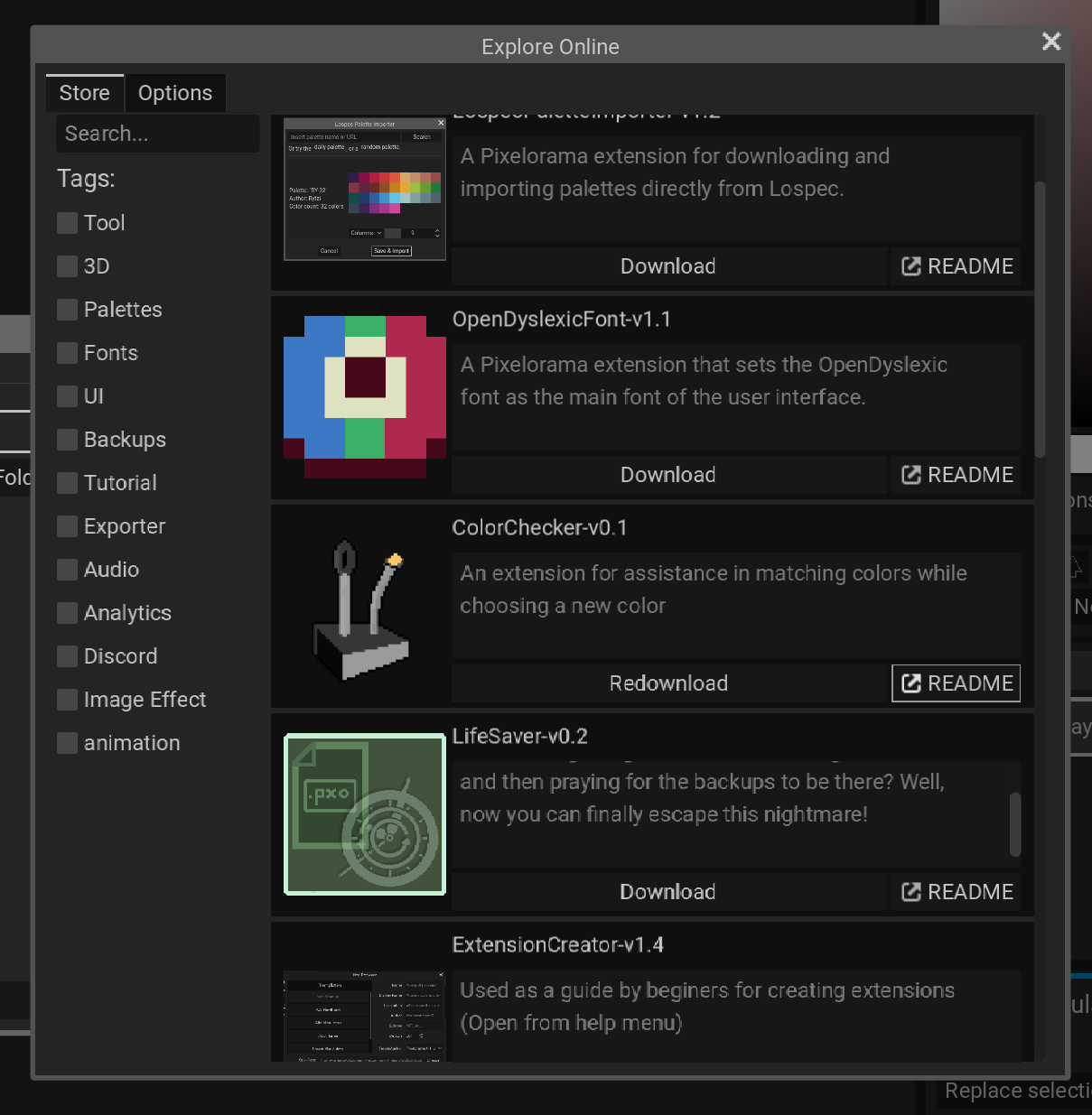Click the Search extensions field
Screen dimensions: 1092x1115
pyautogui.click(x=158, y=134)
